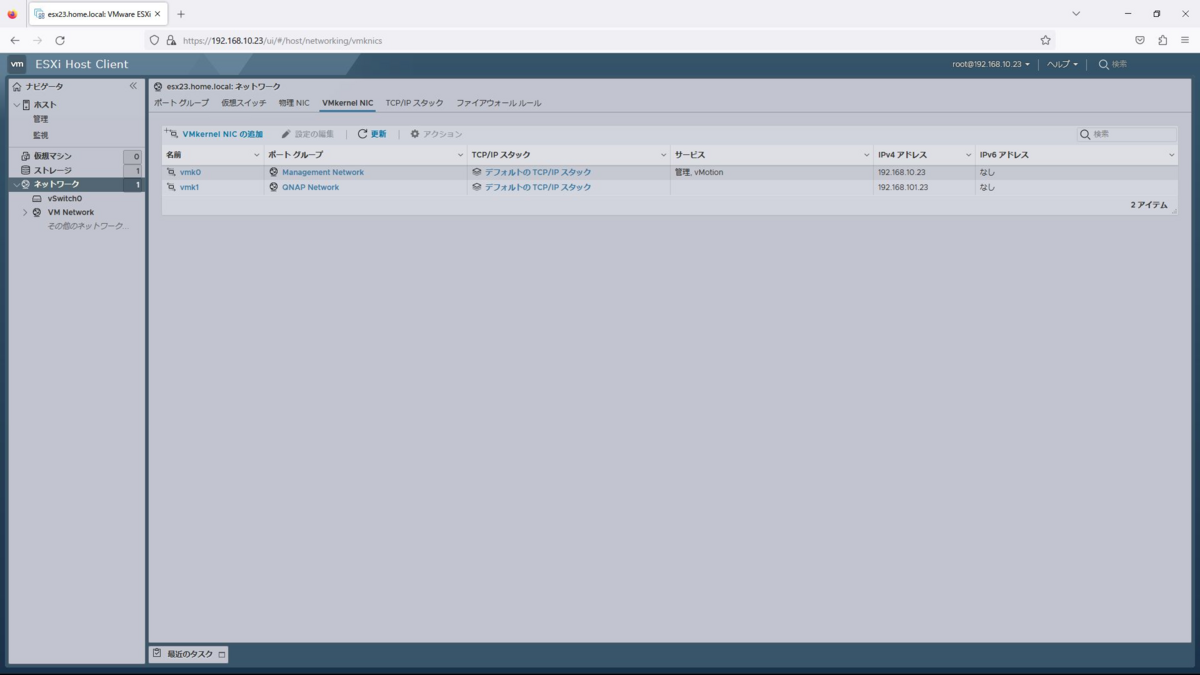Switch to the ポート グループ tab
The height and width of the screenshot is (675, 1200).
181,103
